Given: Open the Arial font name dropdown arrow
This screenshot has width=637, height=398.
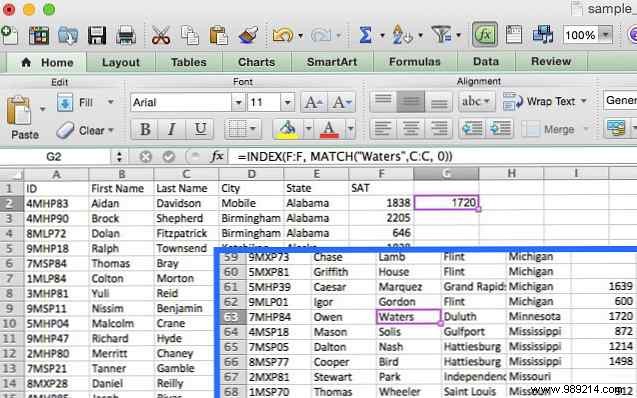Looking at the screenshot, I should click(x=238, y=103).
